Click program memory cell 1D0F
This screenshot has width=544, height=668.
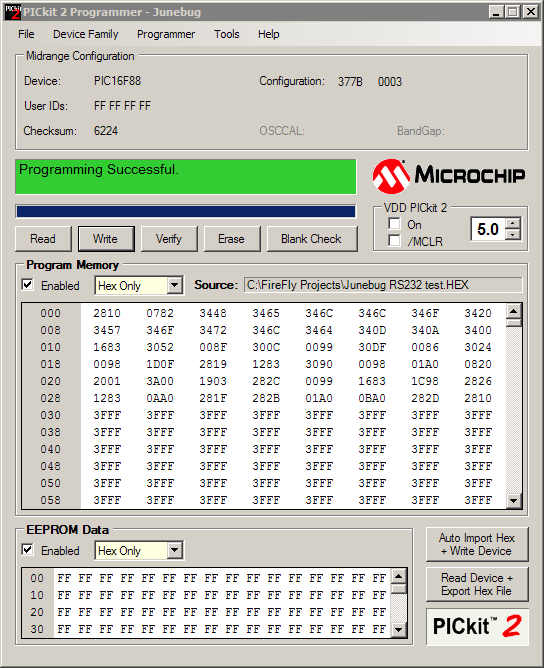tap(160, 364)
